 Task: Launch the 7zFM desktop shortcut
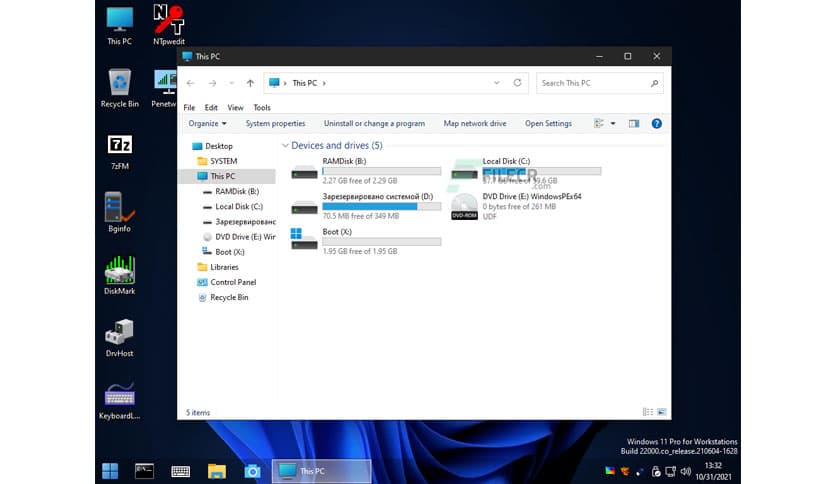[119, 147]
